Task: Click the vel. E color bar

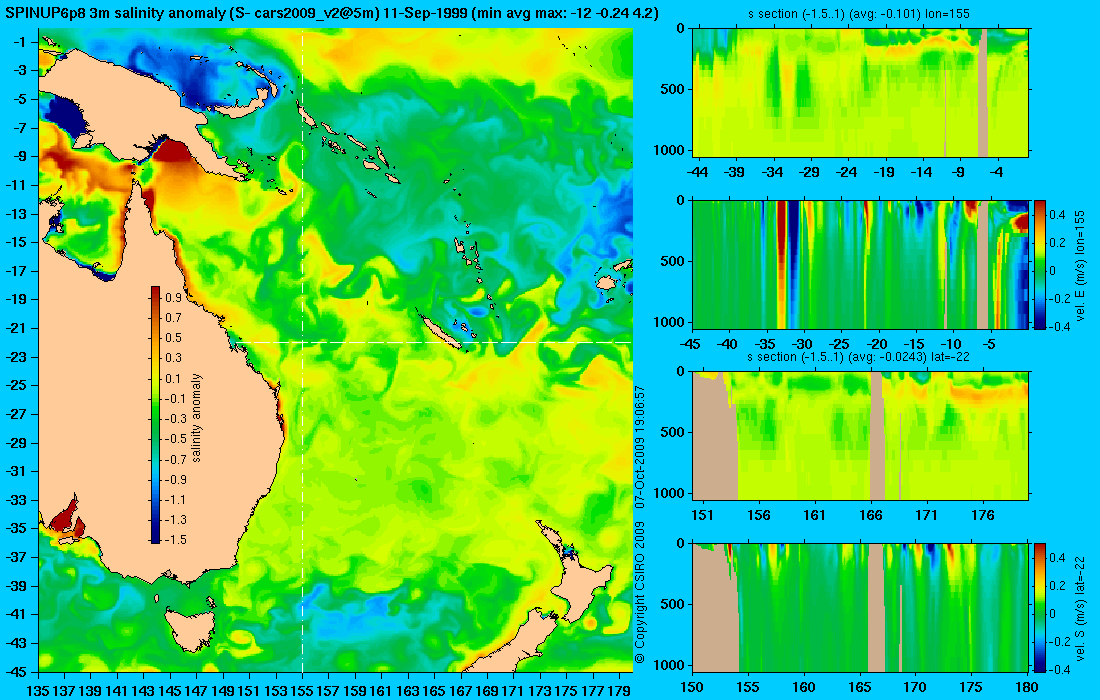Action: click(1039, 264)
